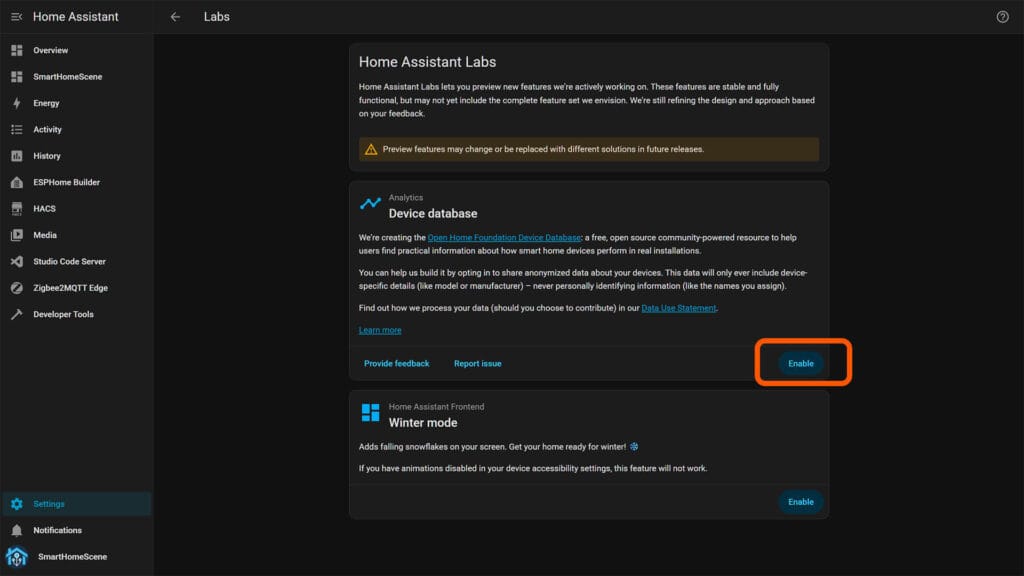Click the Notifications bell icon
1024x576 pixels.
17,530
